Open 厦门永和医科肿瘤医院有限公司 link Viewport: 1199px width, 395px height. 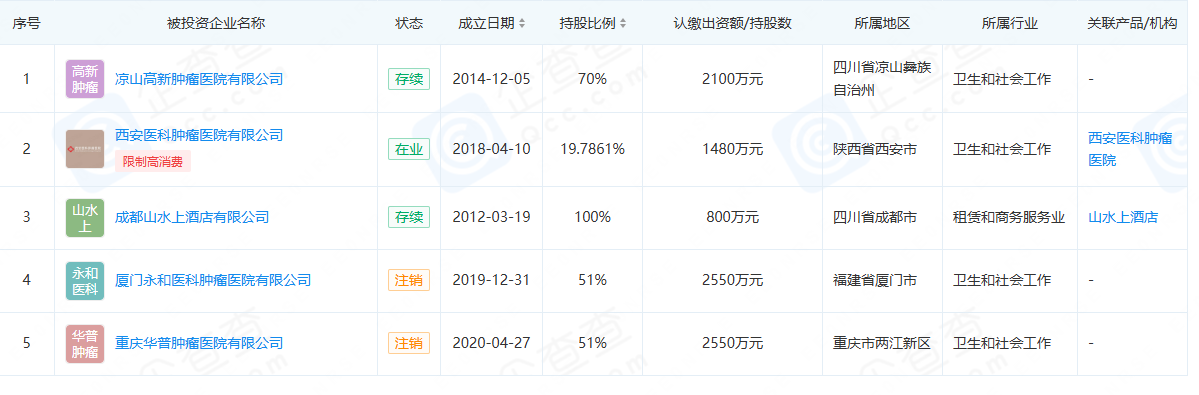(x=213, y=280)
